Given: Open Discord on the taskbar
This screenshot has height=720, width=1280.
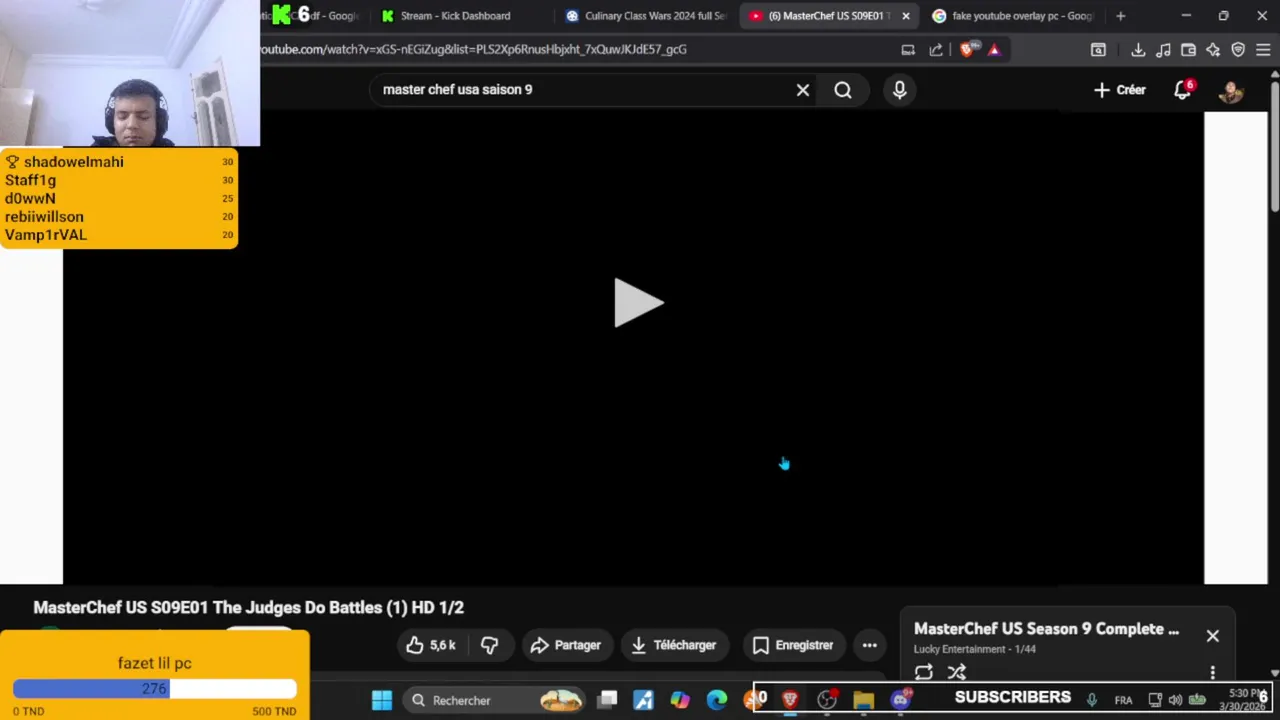Looking at the screenshot, I should (900, 700).
